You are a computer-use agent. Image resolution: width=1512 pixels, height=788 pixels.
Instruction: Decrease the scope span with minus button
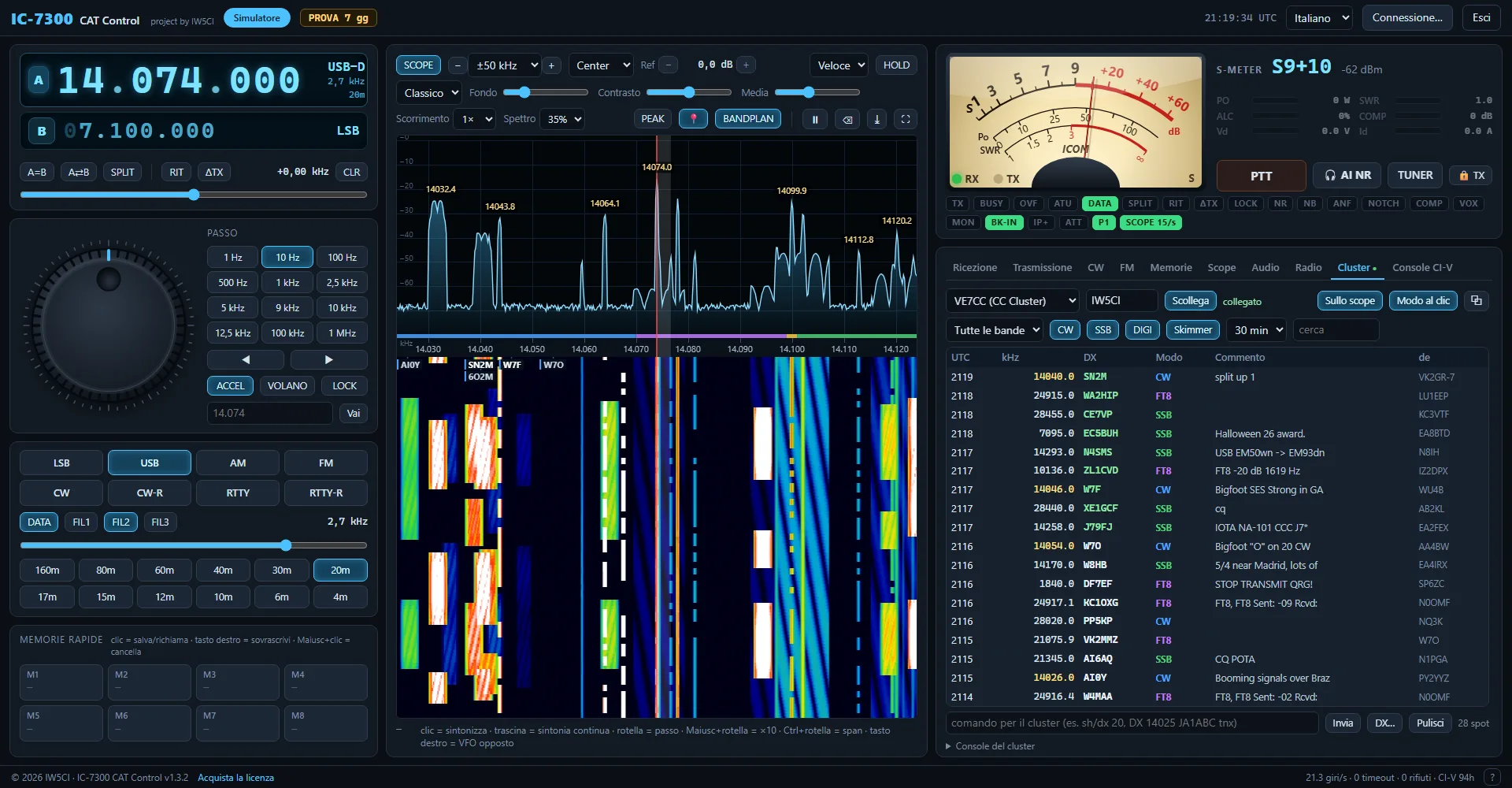point(457,65)
